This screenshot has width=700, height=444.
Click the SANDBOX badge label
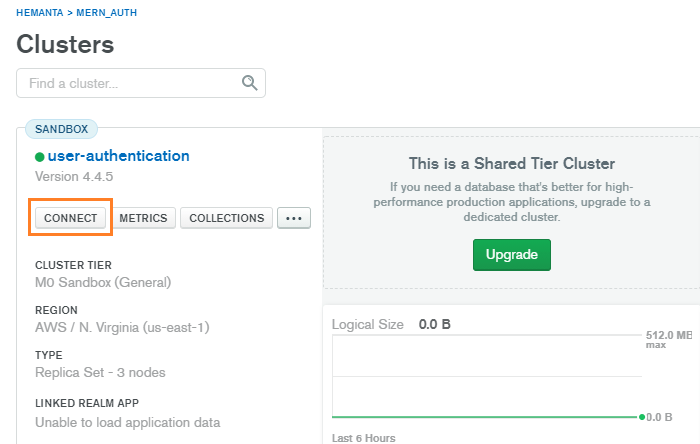pos(62,129)
